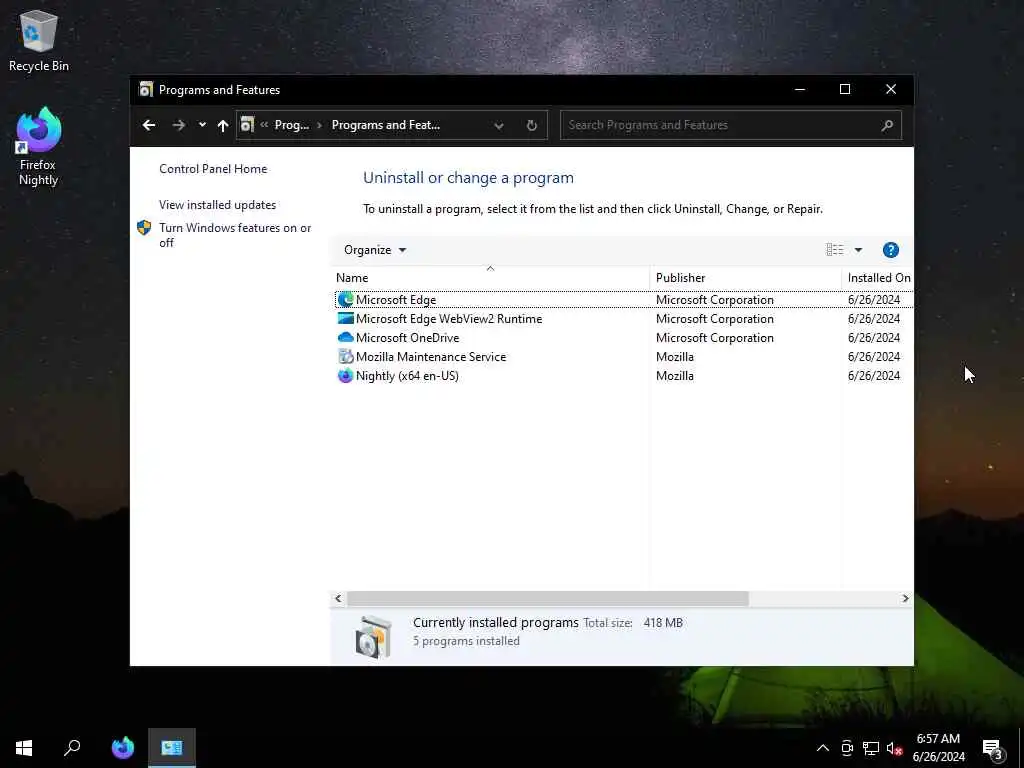Open help via the blue question icon
The width and height of the screenshot is (1024, 768).
(891, 250)
